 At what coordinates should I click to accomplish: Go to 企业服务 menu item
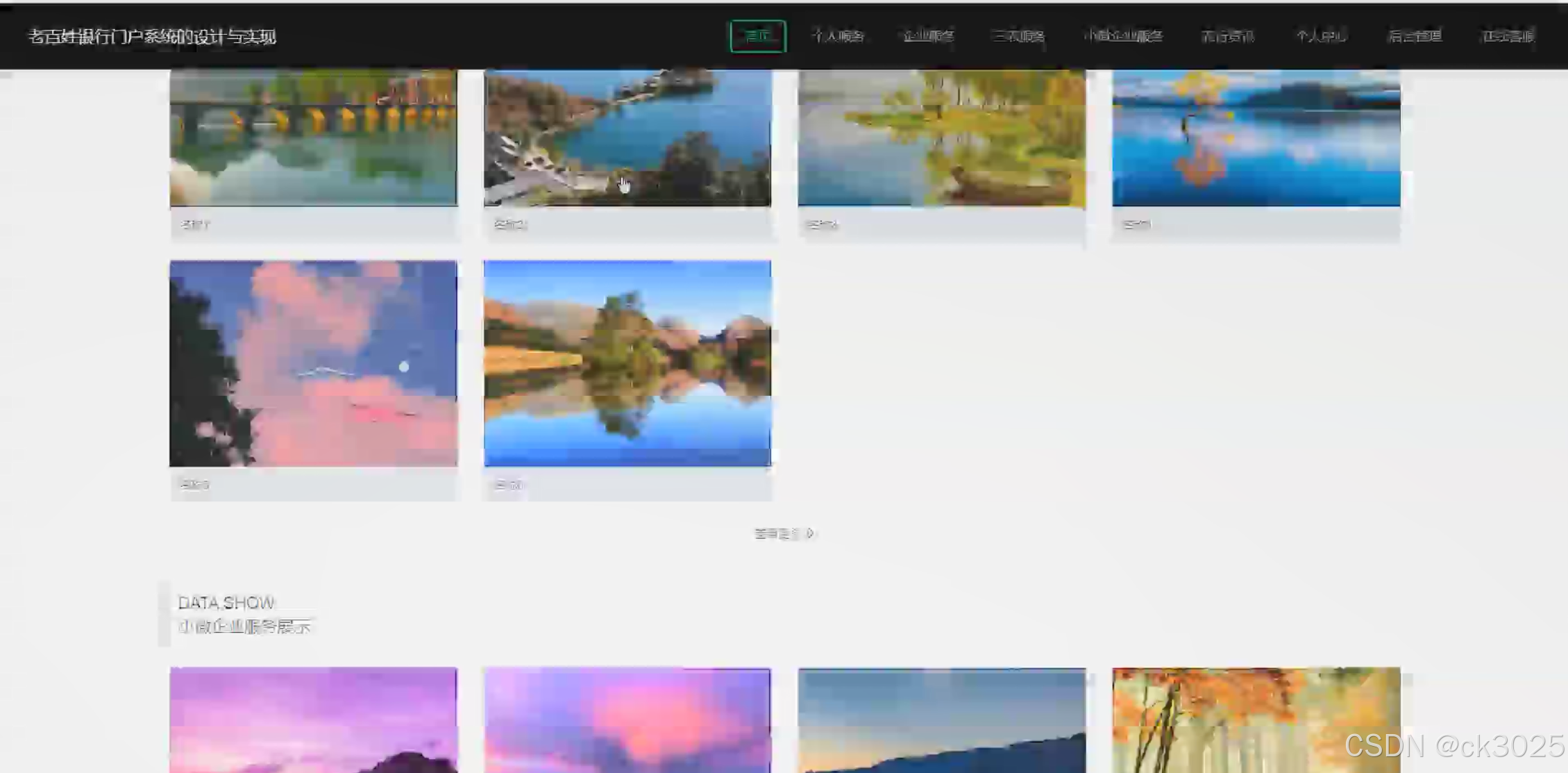pyautogui.click(x=928, y=36)
